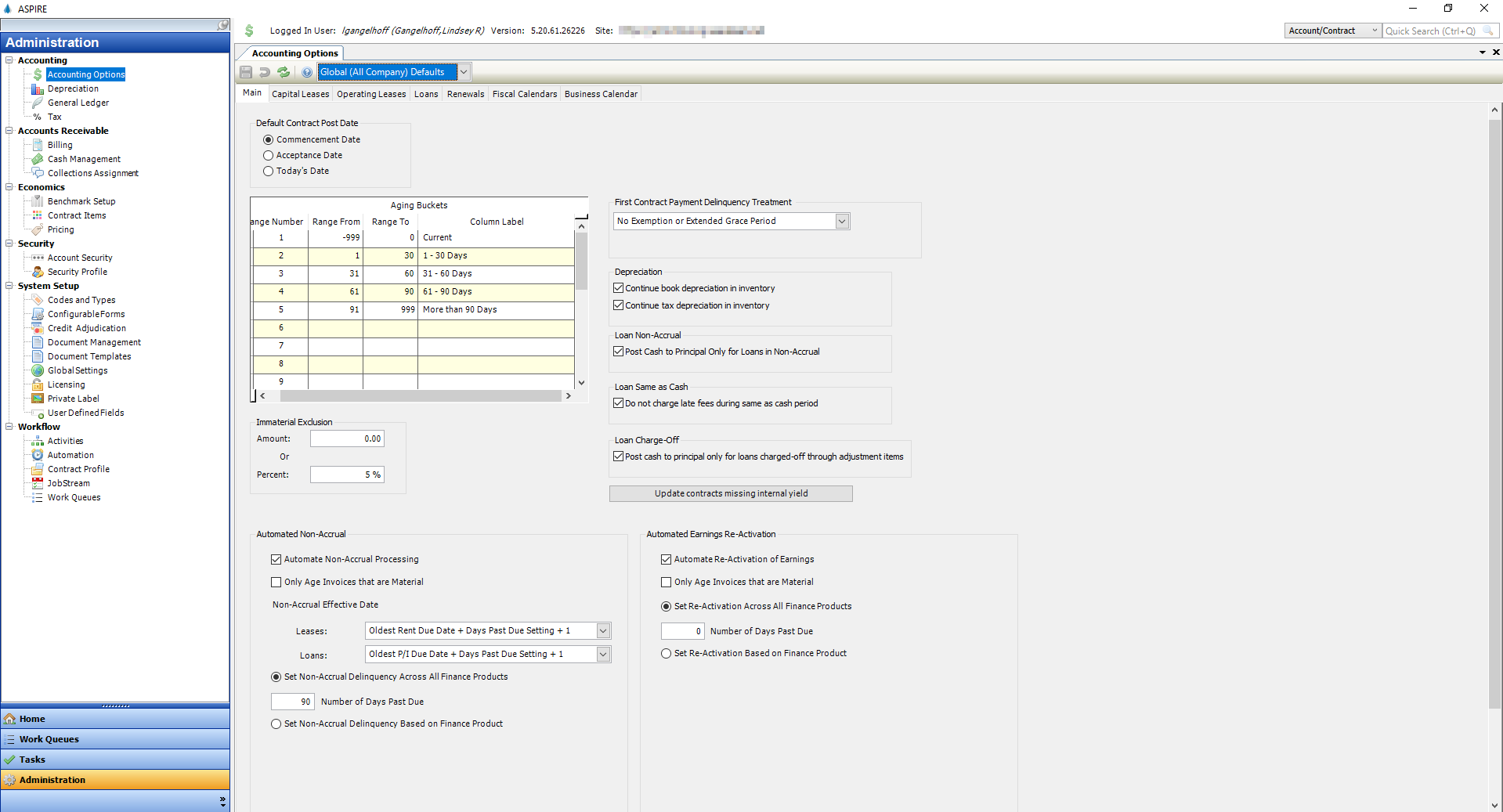Screen dimensions: 1503x812
Task: Toggle Post Cash to Principal Only for Non-Accrual
Action: tap(618, 352)
